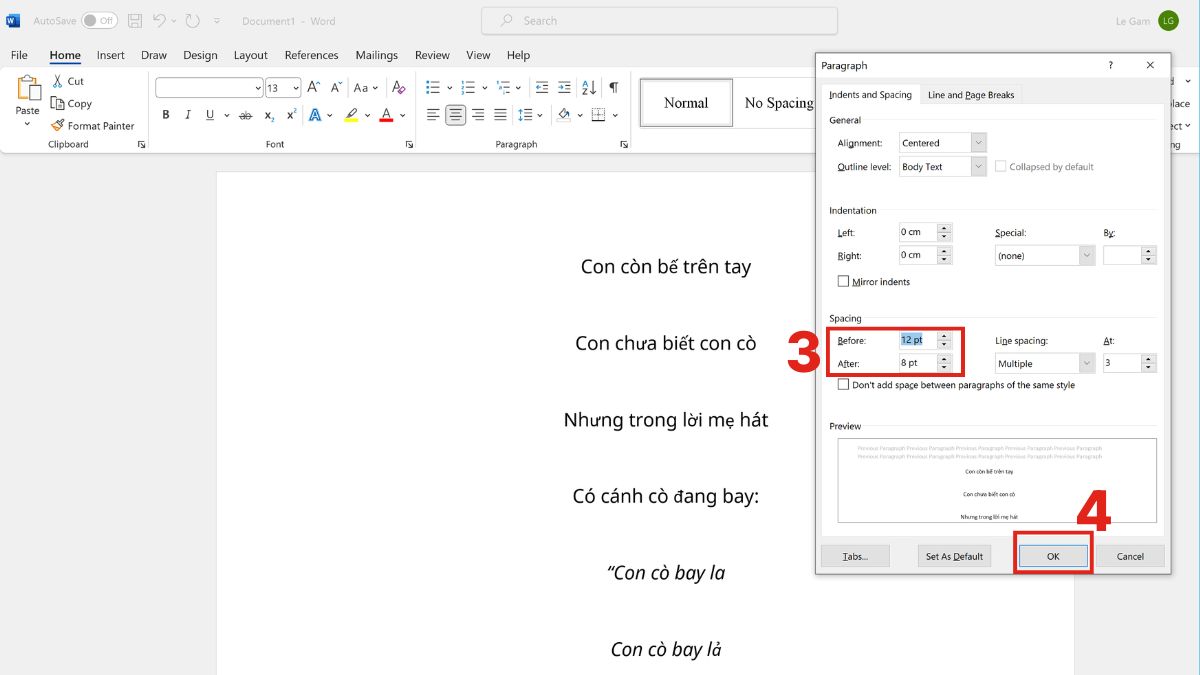Toggle AutoSave switch
Image resolution: width=1200 pixels, height=675 pixels.
pyautogui.click(x=99, y=20)
